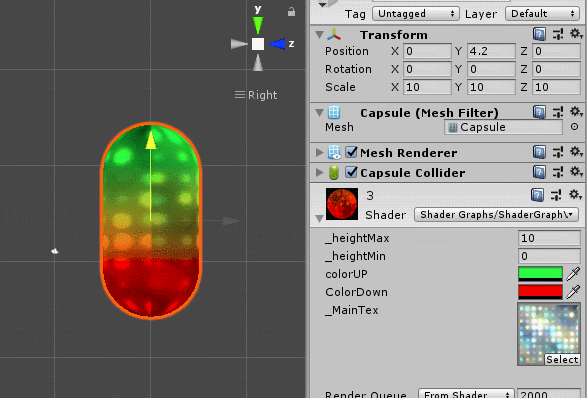Image resolution: width=587 pixels, height=398 pixels.
Task: Open the Tag dropdown showing Untagged
Action: pyautogui.click(x=416, y=14)
